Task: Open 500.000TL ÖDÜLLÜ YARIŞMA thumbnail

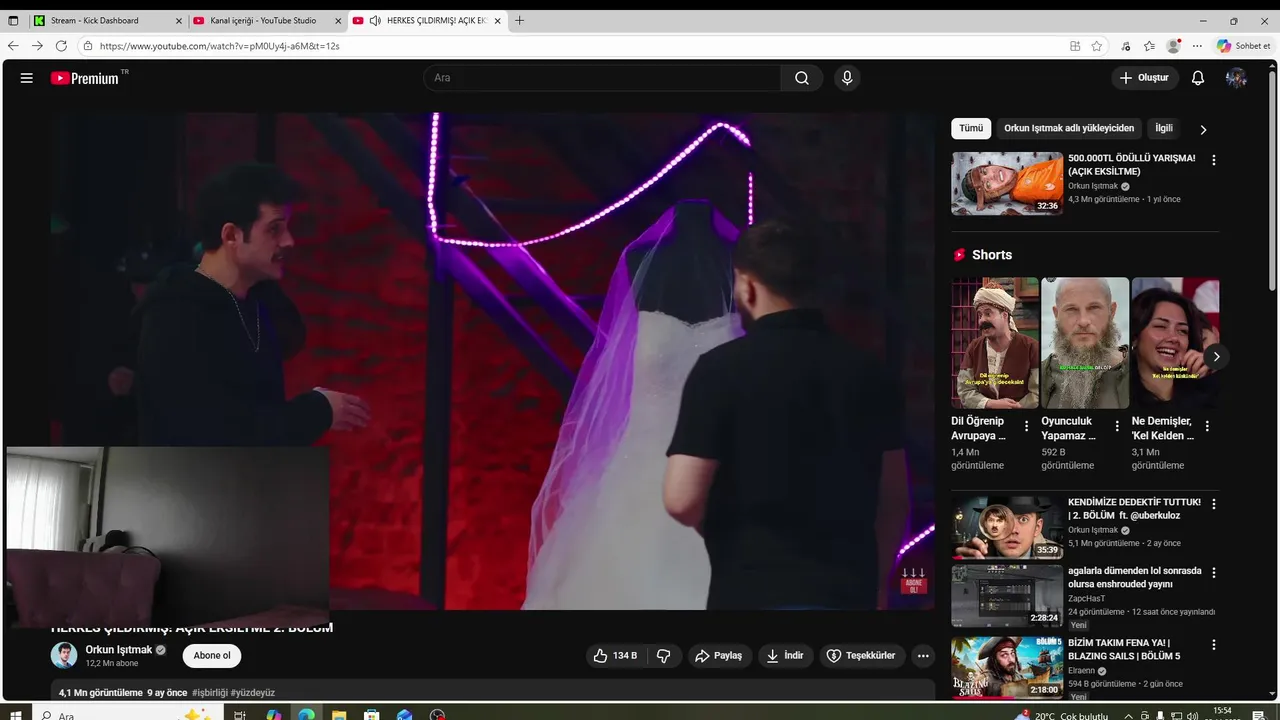Action: click(x=1007, y=183)
